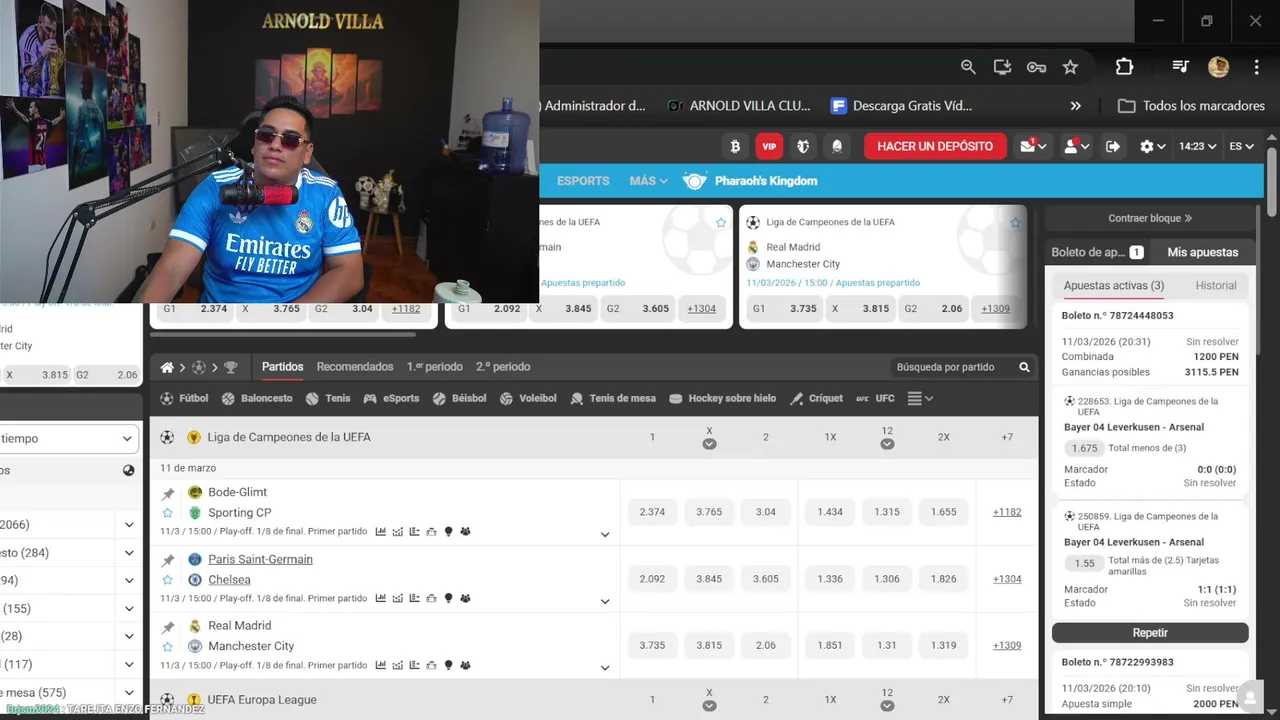Click the arrow-box icon next to settings gear

click(1113, 146)
